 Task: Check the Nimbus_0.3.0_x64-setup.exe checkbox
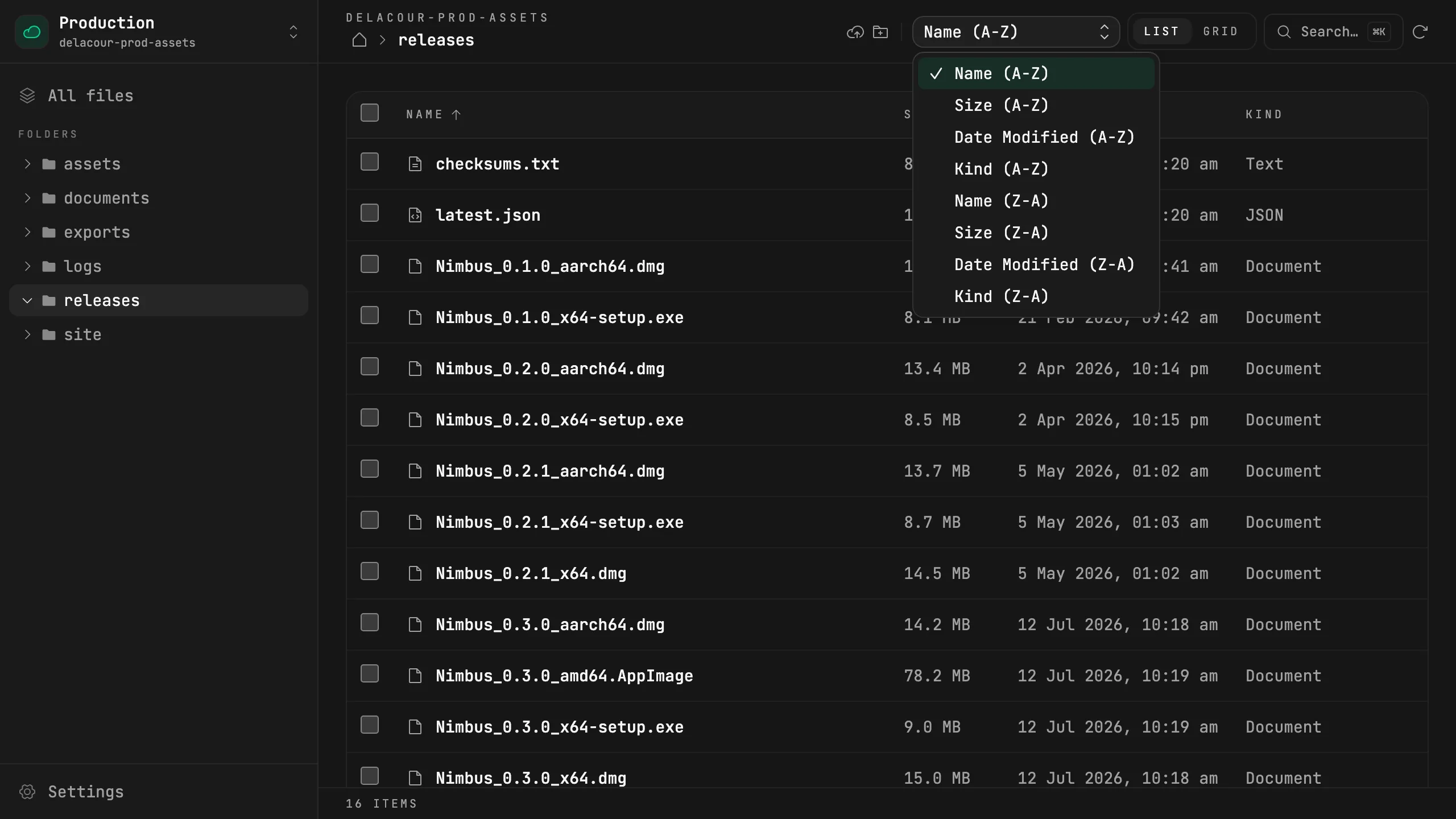(370, 725)
